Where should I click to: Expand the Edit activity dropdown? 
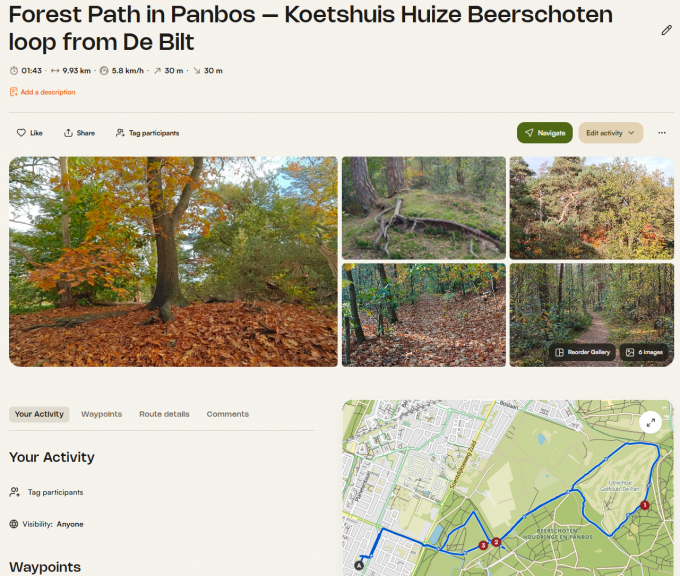click(610, 133)
